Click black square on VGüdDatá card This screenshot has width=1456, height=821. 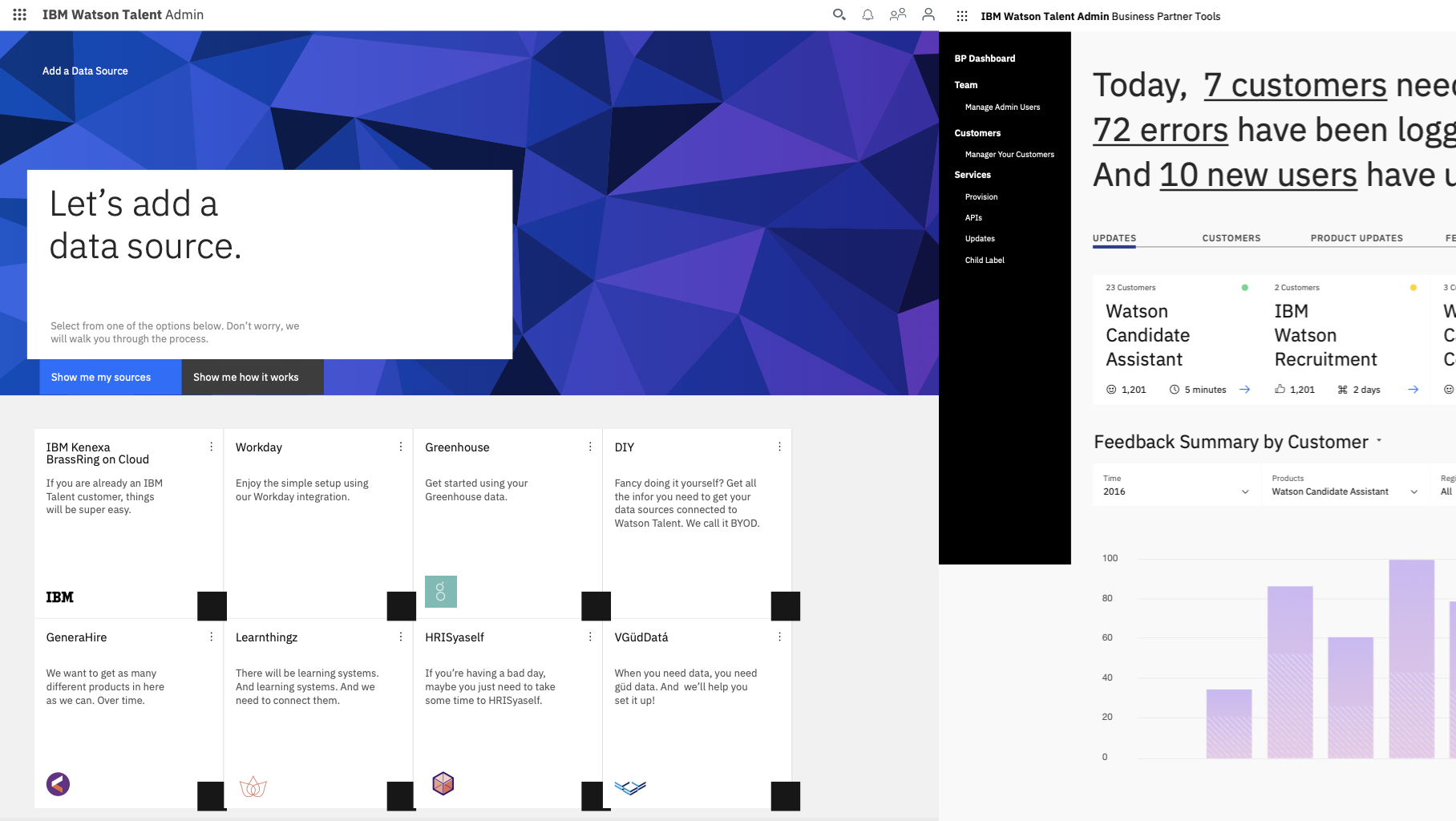point(786,796)
